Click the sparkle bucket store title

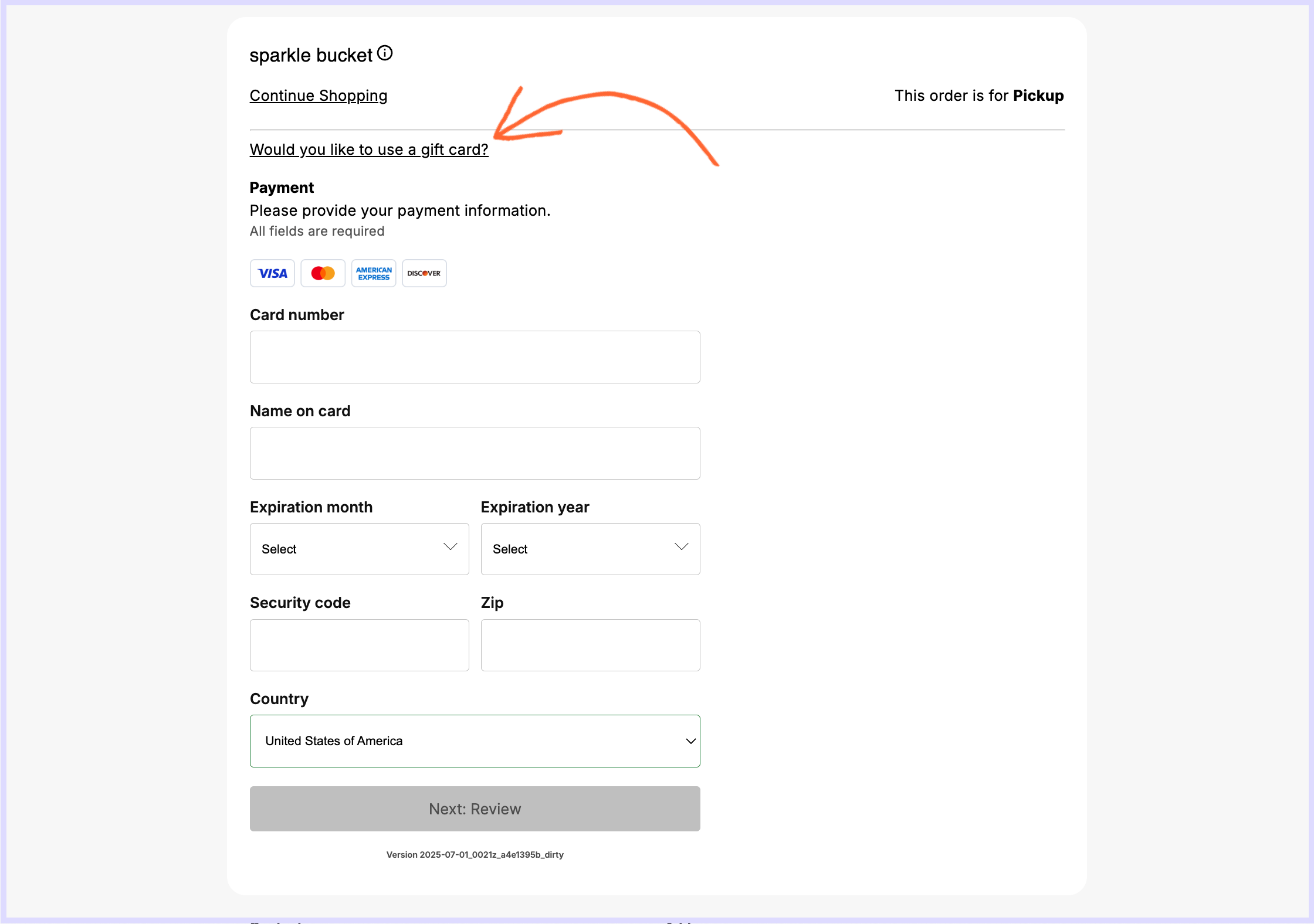(x=311, y=55)
